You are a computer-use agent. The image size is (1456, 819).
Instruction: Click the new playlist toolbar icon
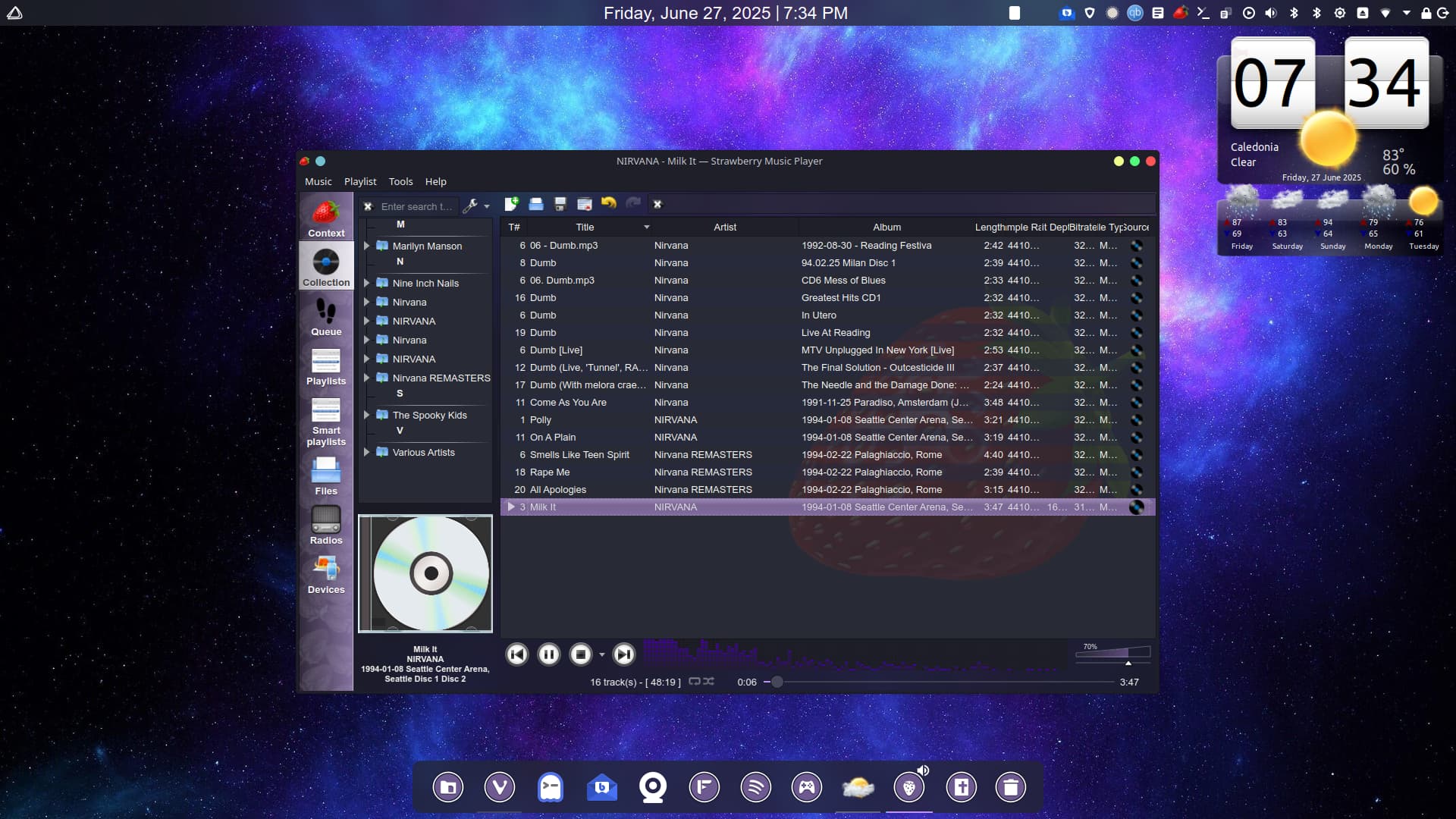coord(511,204)
